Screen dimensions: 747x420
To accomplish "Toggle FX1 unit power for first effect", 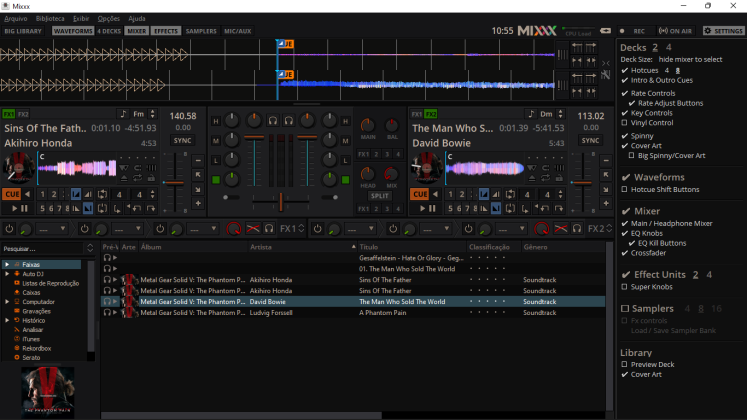I will click(9, 229).
